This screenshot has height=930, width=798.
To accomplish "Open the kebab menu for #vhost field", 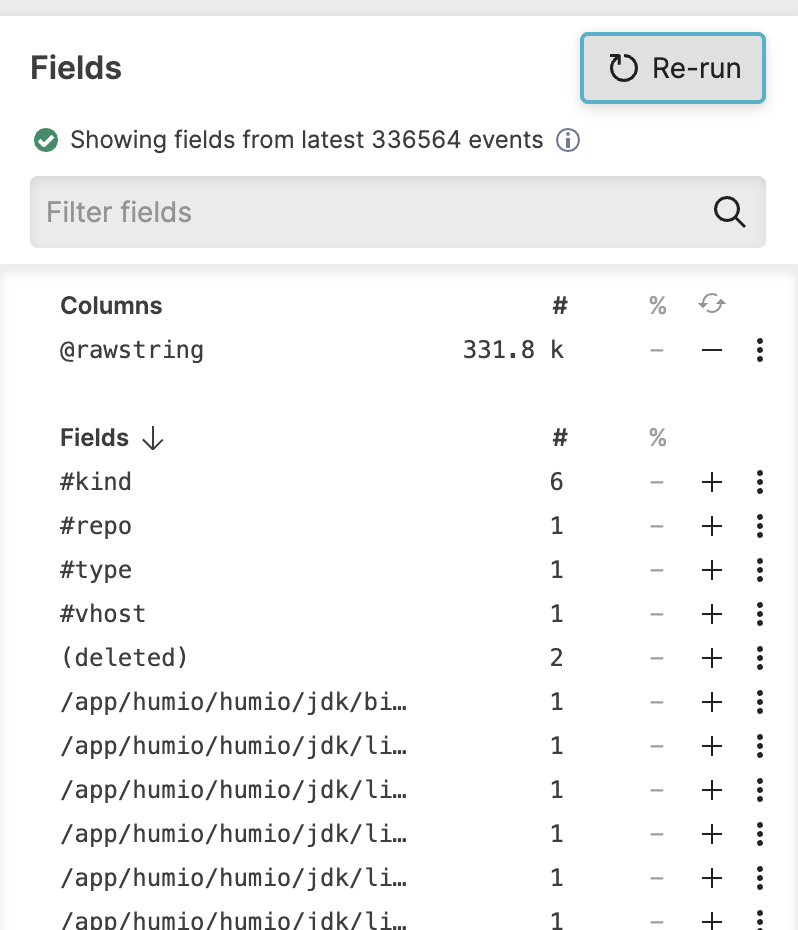I will (x=760, y=613).
